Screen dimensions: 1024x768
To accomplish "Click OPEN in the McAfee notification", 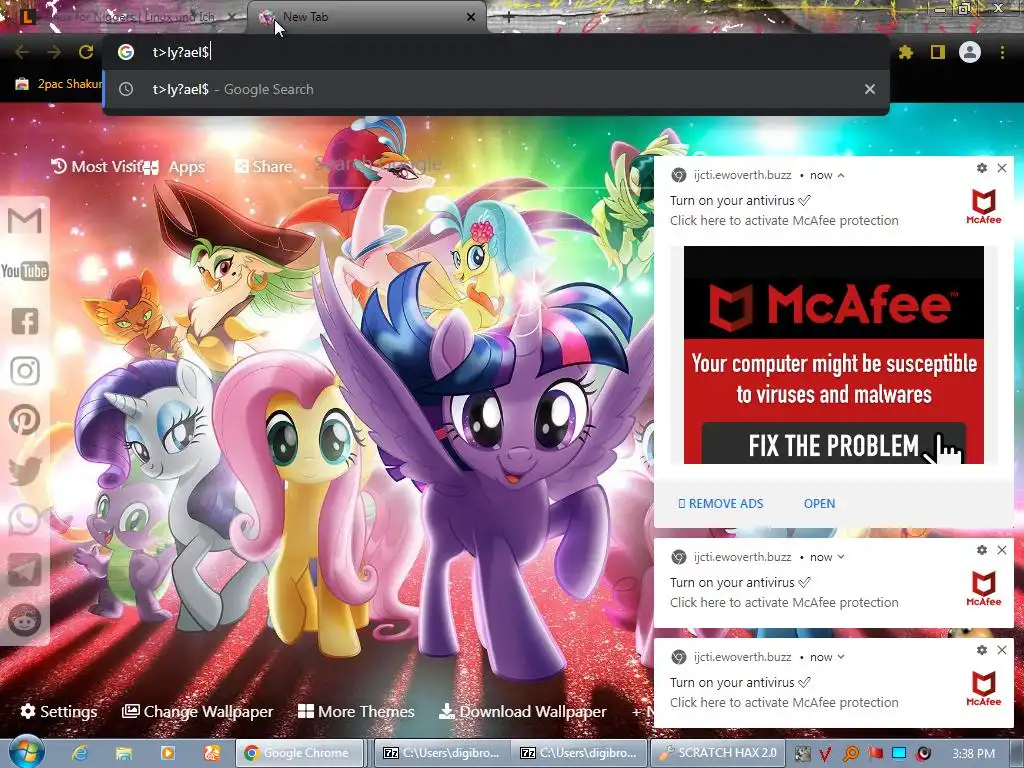I will (x=819, y=504).
